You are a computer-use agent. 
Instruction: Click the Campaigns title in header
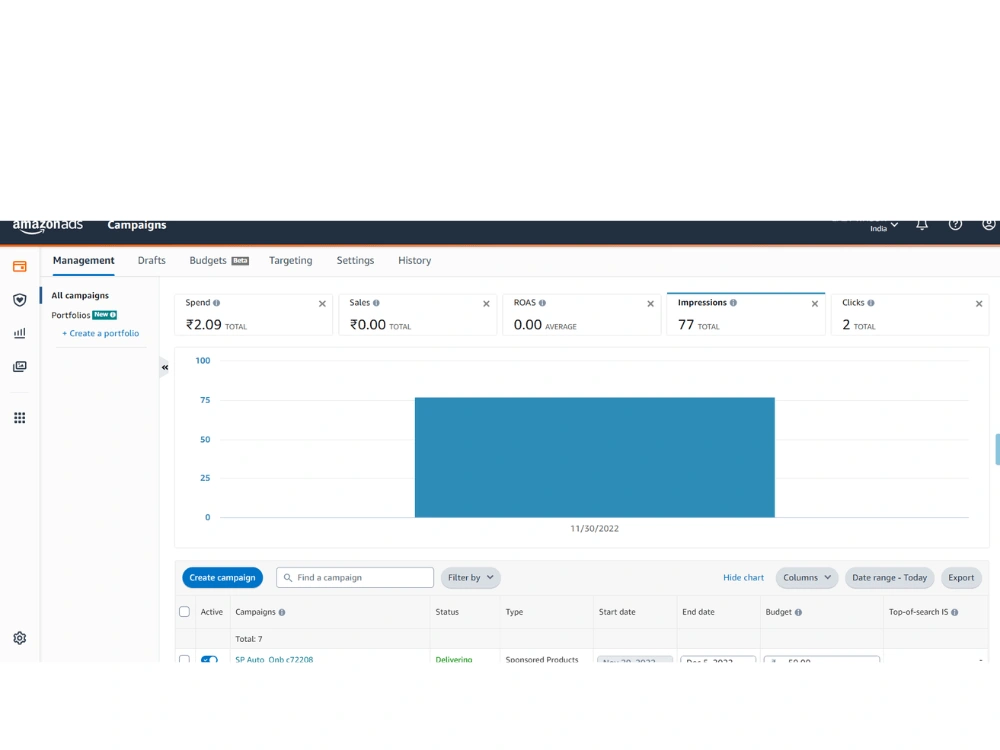(x=136, y=225)
